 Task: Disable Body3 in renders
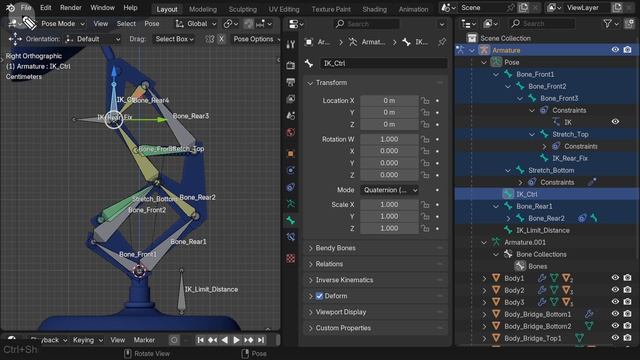coord(627,302)
